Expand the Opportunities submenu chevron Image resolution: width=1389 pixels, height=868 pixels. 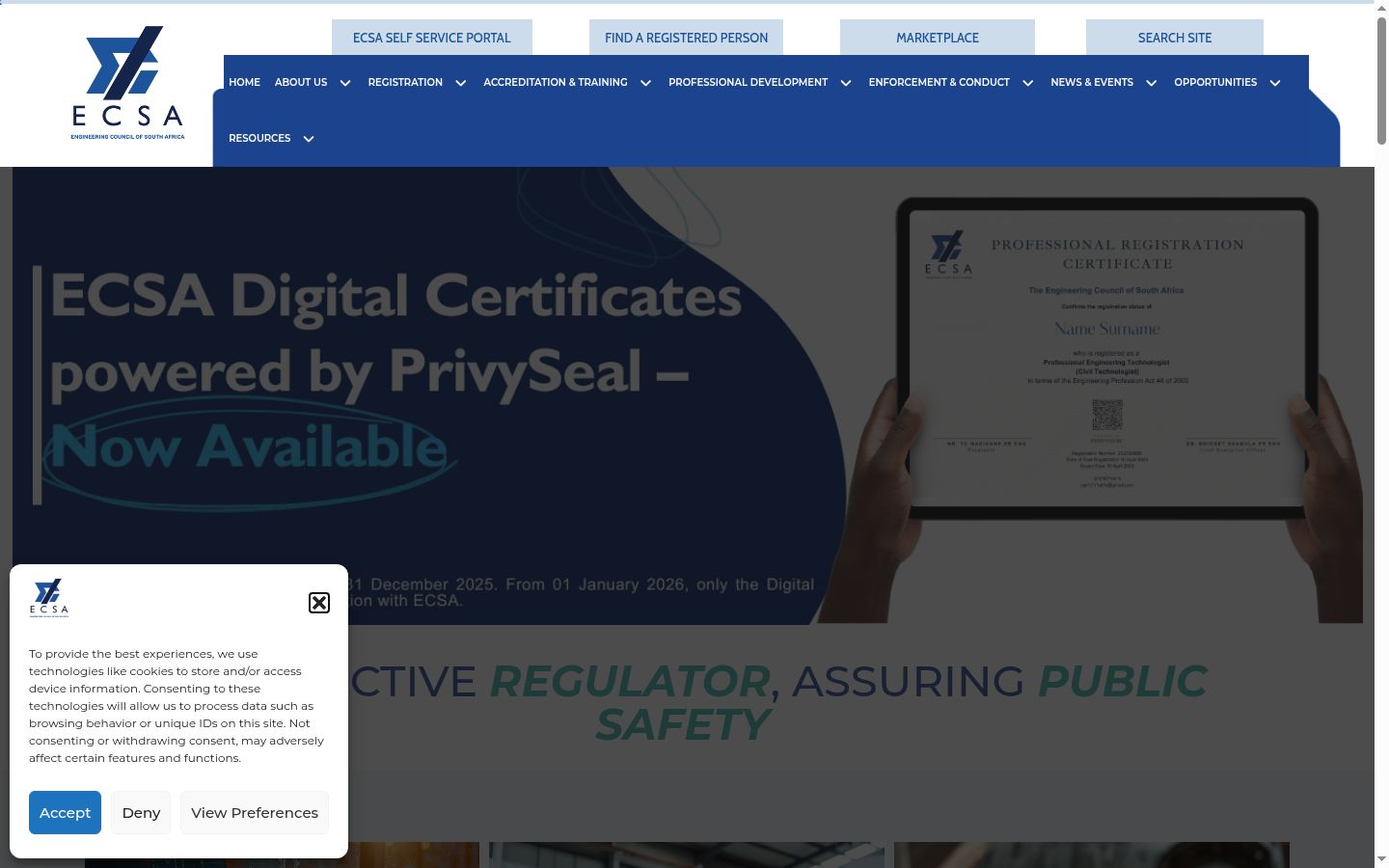pyautogui.click(x=1275, y=83)
